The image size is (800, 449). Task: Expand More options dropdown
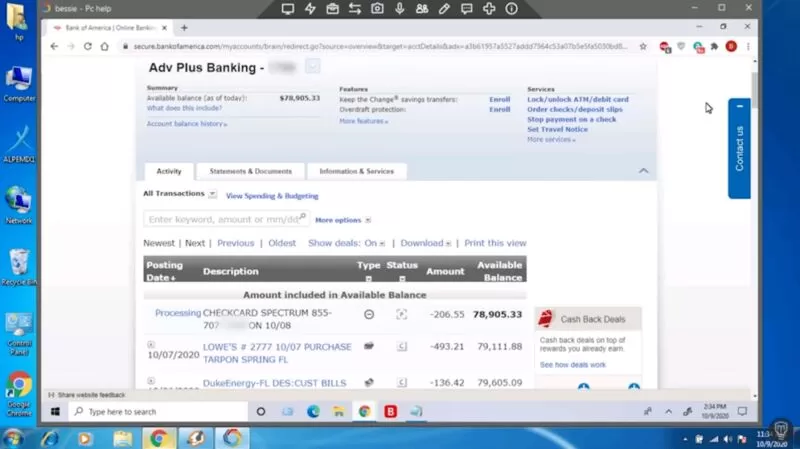[368, 220]
